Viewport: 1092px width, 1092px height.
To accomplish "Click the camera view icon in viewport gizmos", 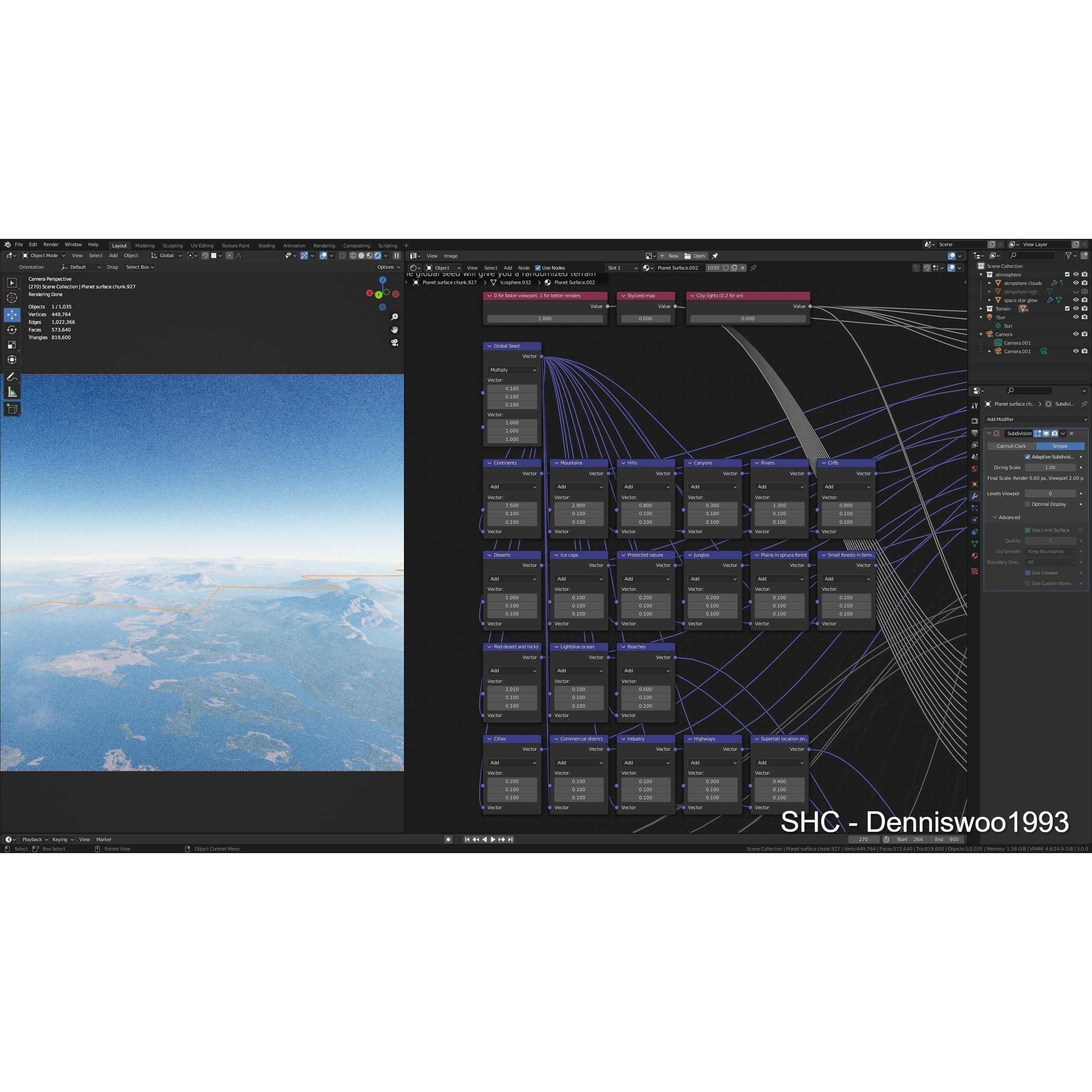I will tap(395, 343).
